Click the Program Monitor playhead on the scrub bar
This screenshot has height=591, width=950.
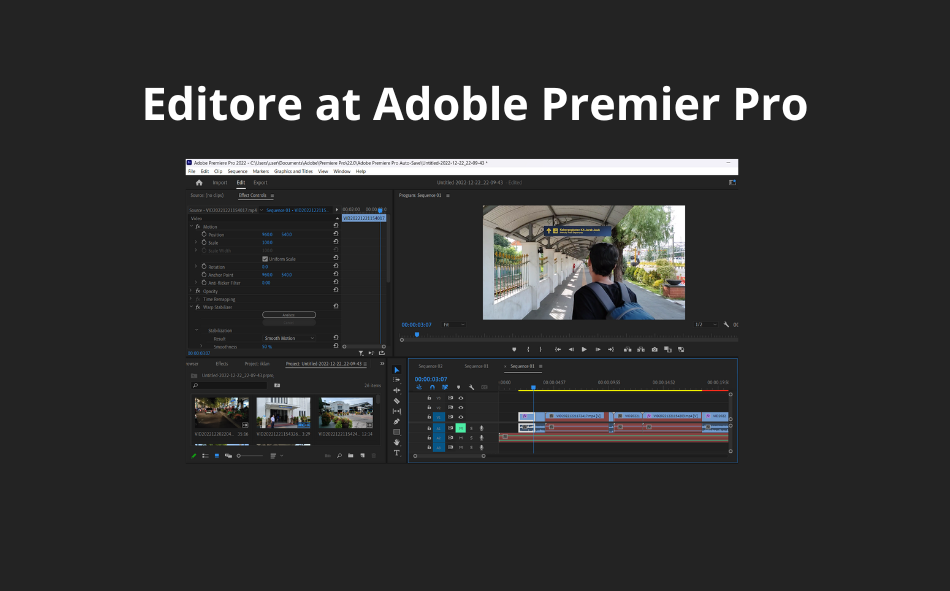(x=417, y=334)
